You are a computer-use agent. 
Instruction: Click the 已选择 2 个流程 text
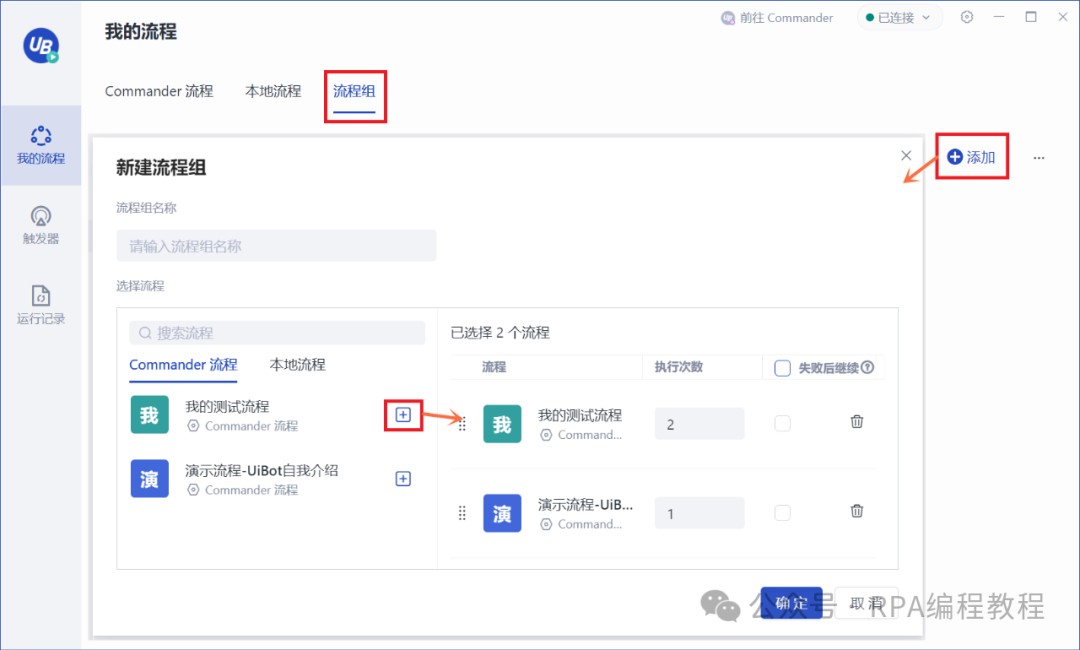pyautogui.click(x=500, y=333)
